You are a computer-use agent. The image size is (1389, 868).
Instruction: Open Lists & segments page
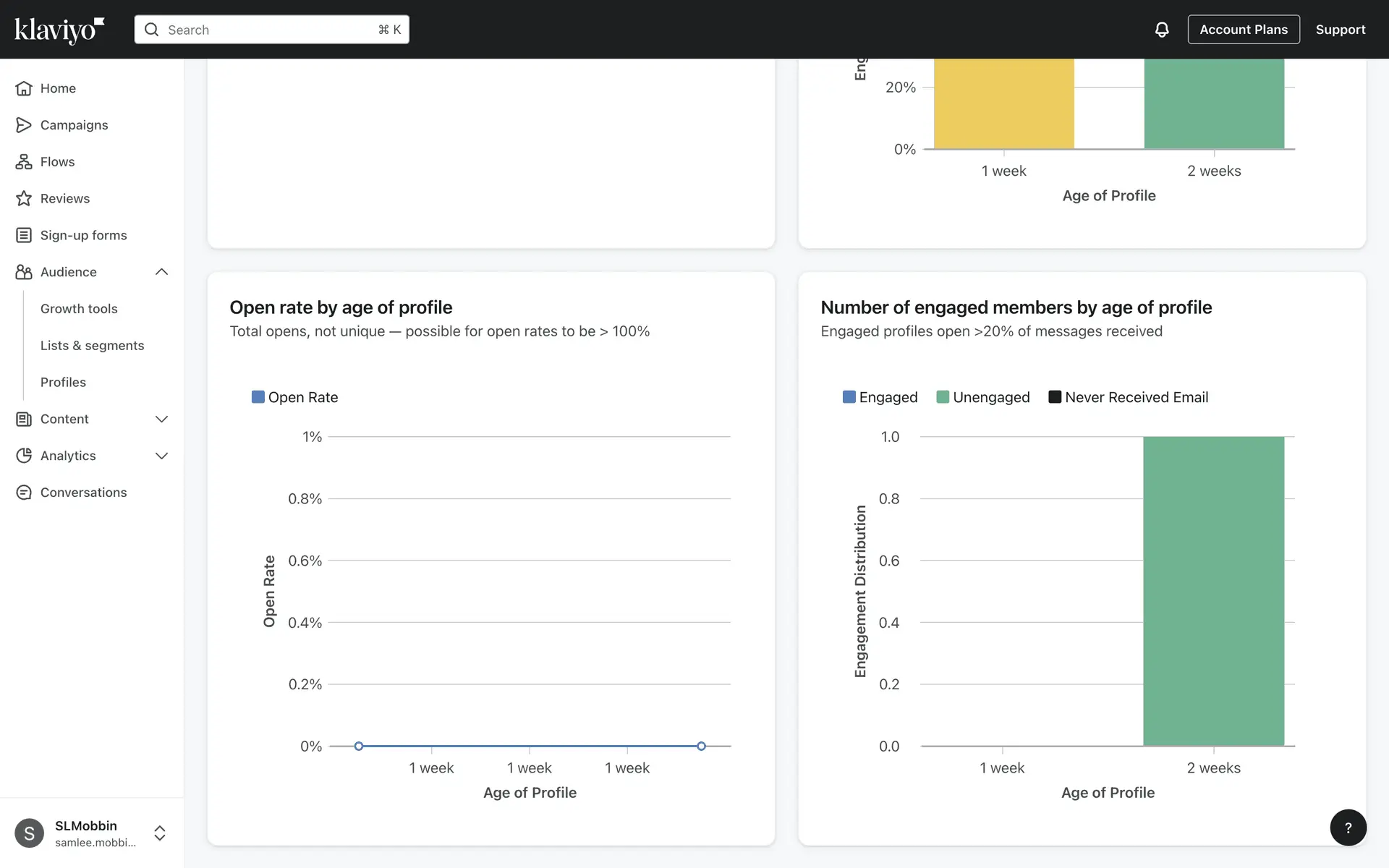point(92,346)
